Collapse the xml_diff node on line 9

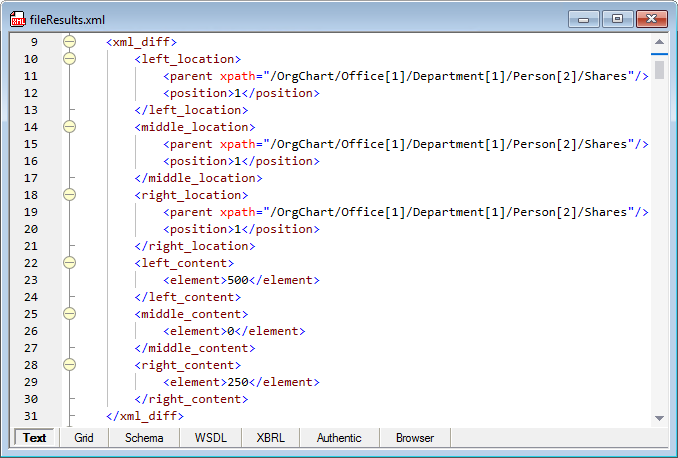click(x=69, y=42)
